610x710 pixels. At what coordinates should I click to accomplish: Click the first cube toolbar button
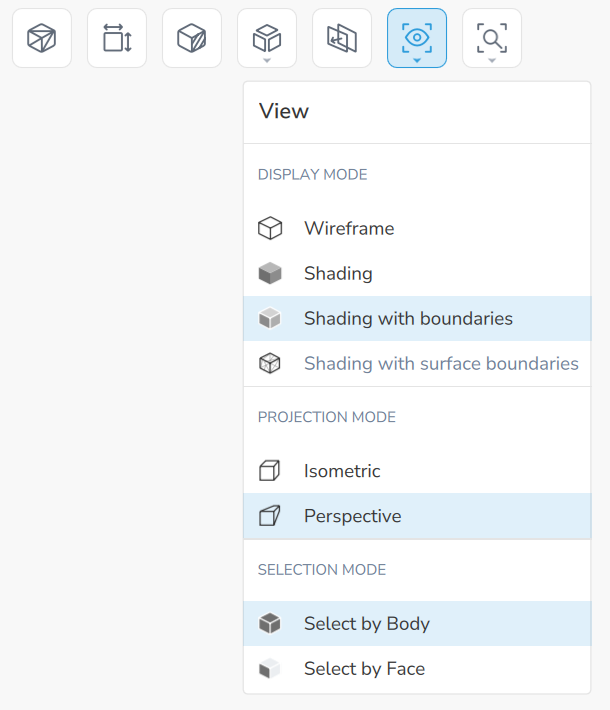click(x=42, y=38)
